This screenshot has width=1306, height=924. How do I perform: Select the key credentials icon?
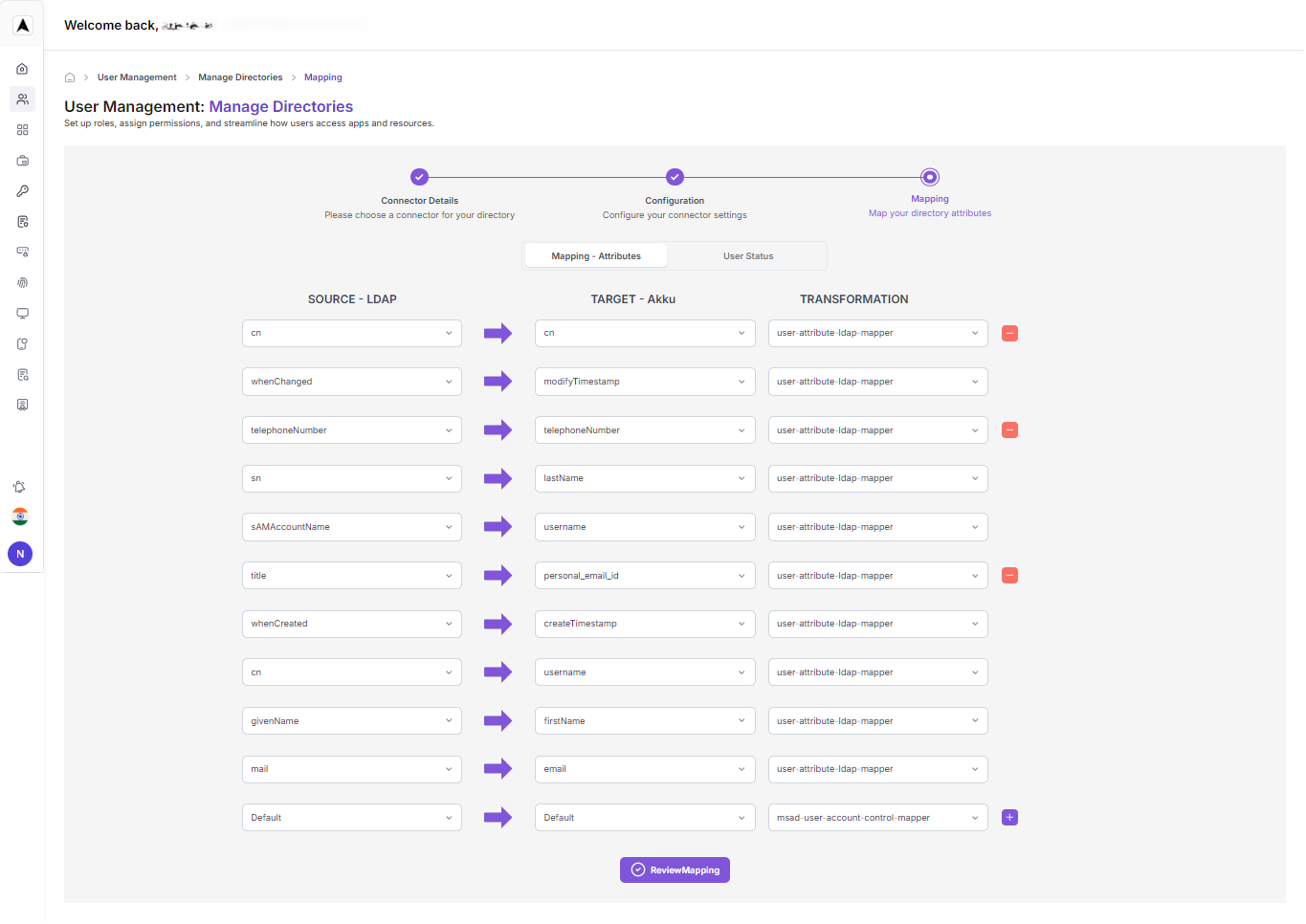tap(21, 190)
